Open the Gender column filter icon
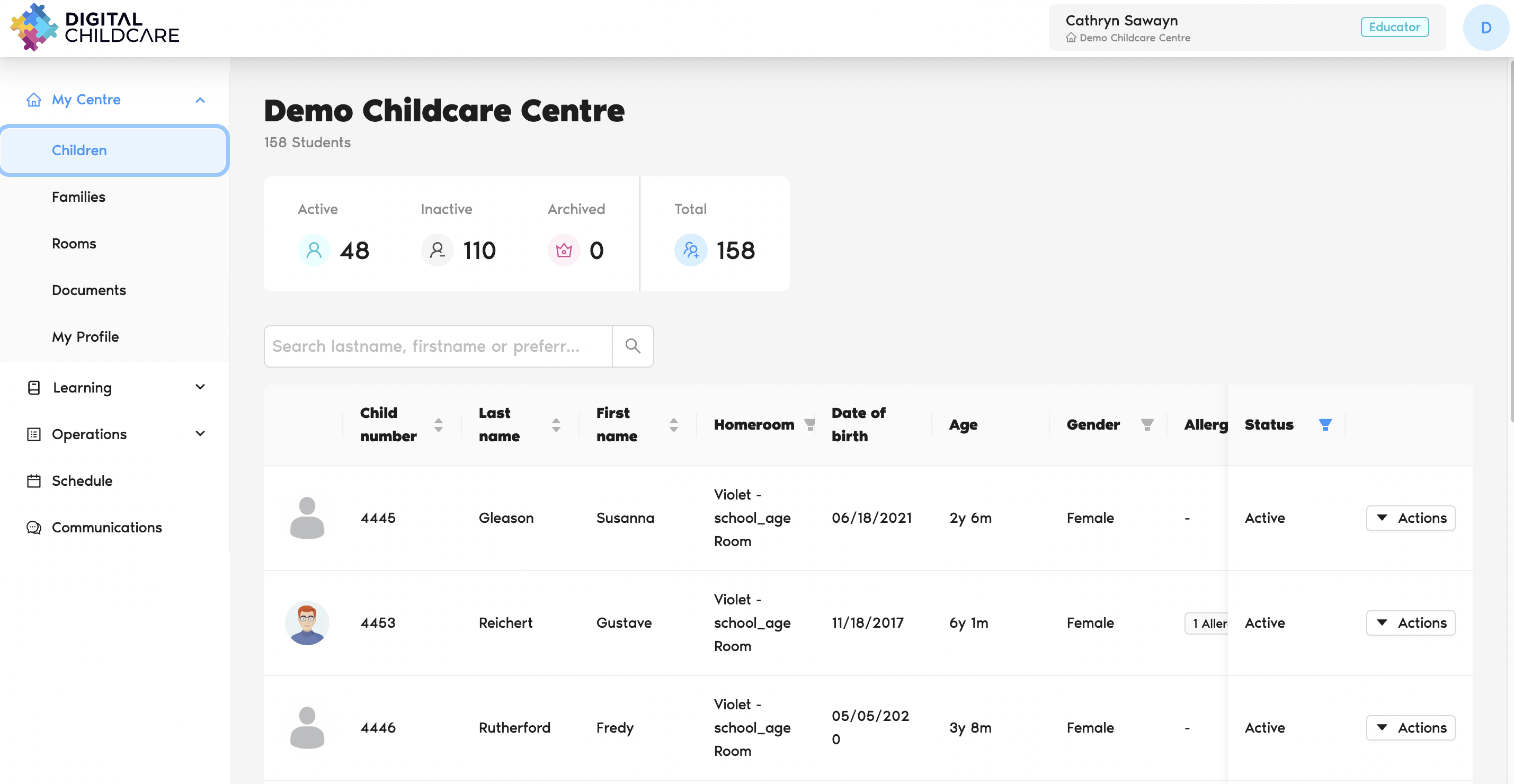The height and width of the screenshot is (784, 1514). (1147, 424)
